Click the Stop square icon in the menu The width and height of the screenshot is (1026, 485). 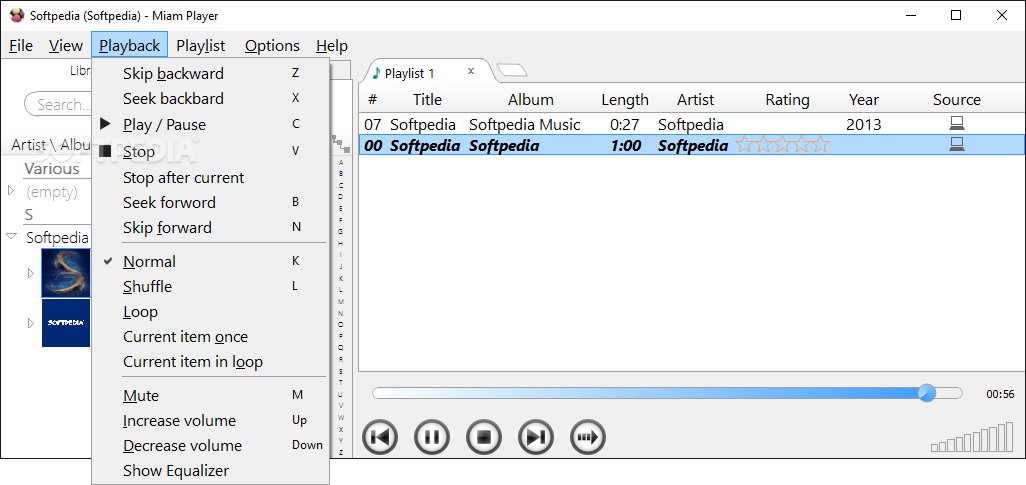click(105, 151)
